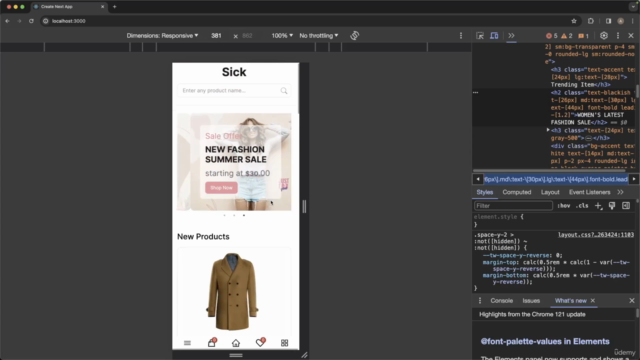This screenshot has height=360, width=640.
Task: Open the DevTools warnings counter
Action: 567,36
